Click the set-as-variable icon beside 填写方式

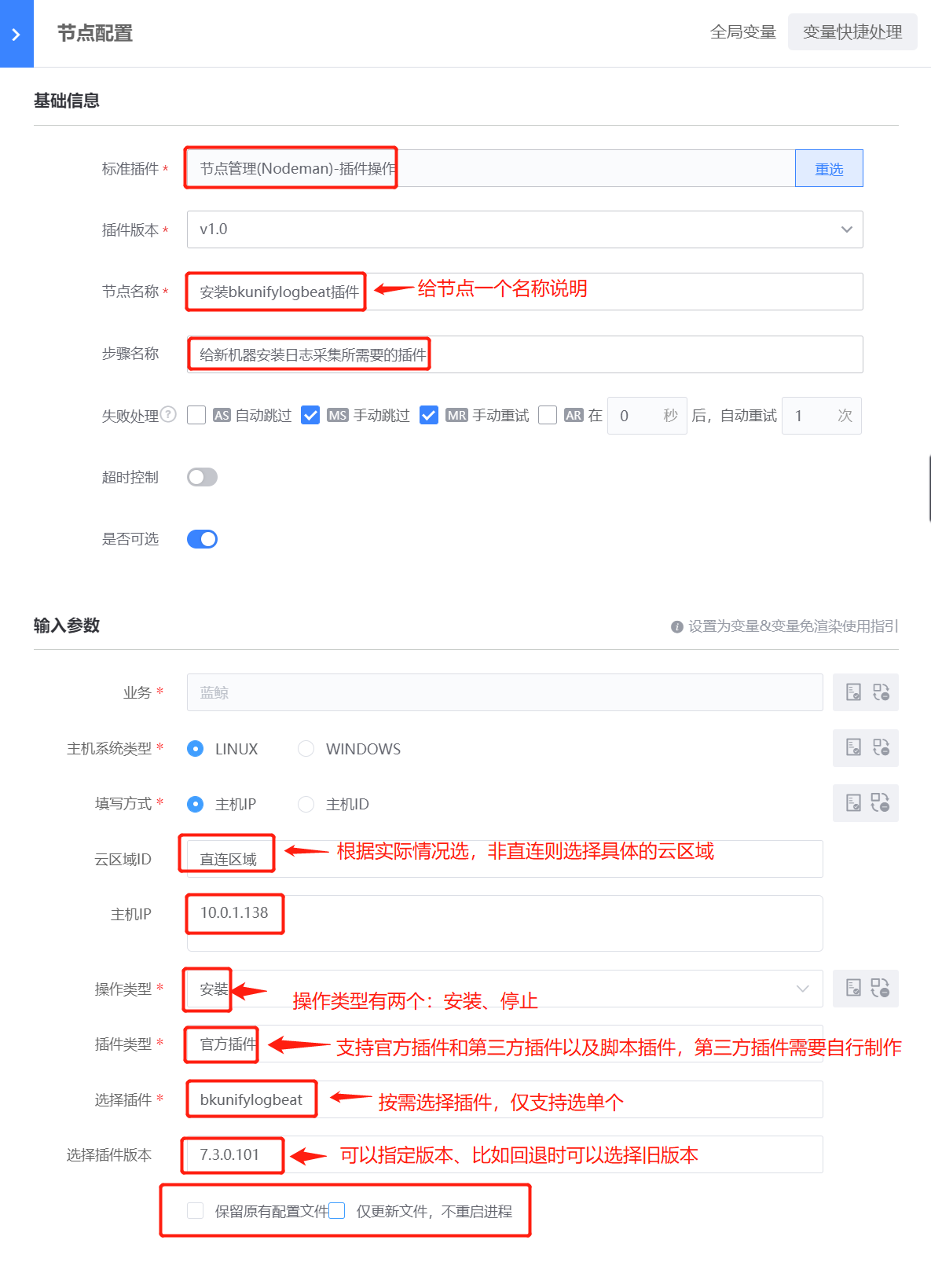click(853, 802)
